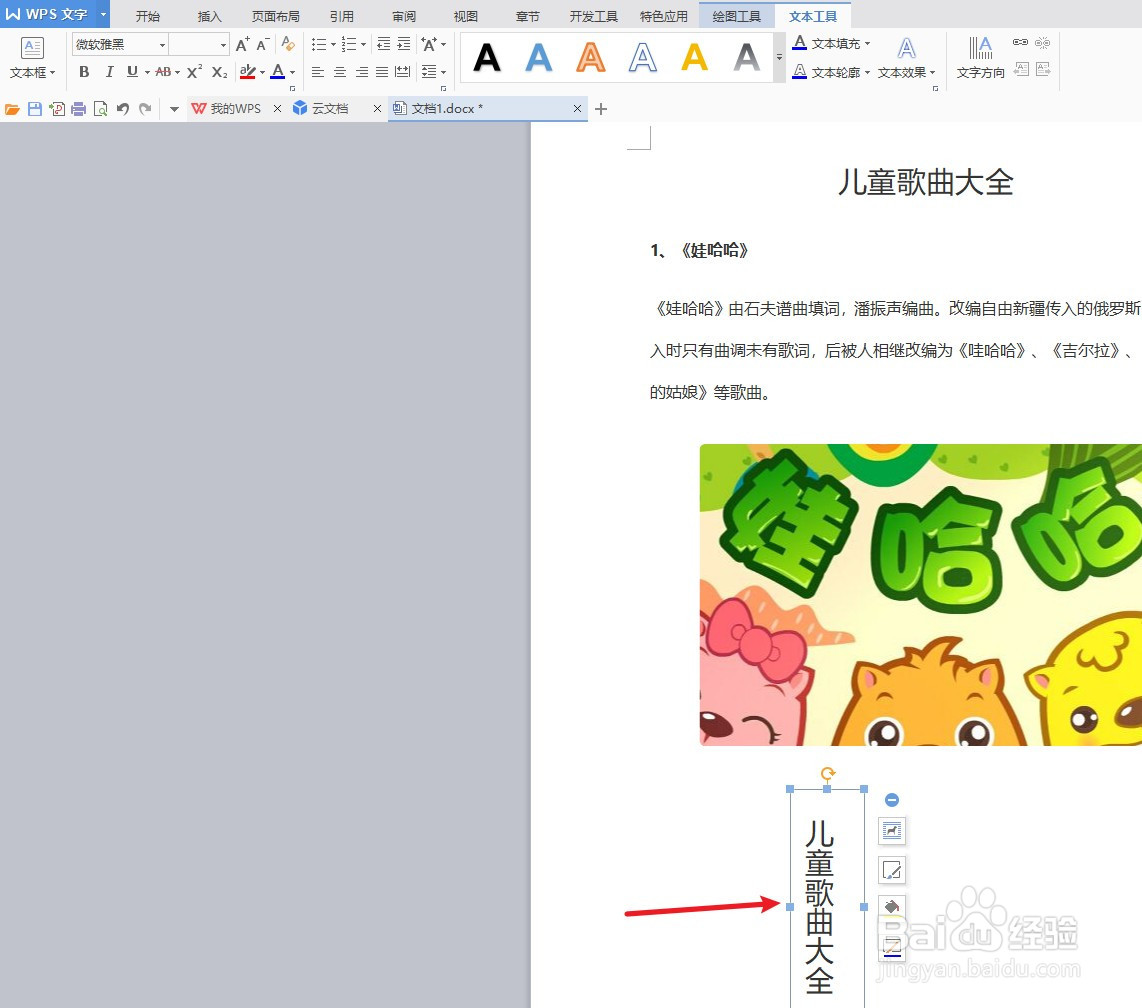Open print preview
This screenshot has width=1142, height=1008.
(x=101, y=109)
